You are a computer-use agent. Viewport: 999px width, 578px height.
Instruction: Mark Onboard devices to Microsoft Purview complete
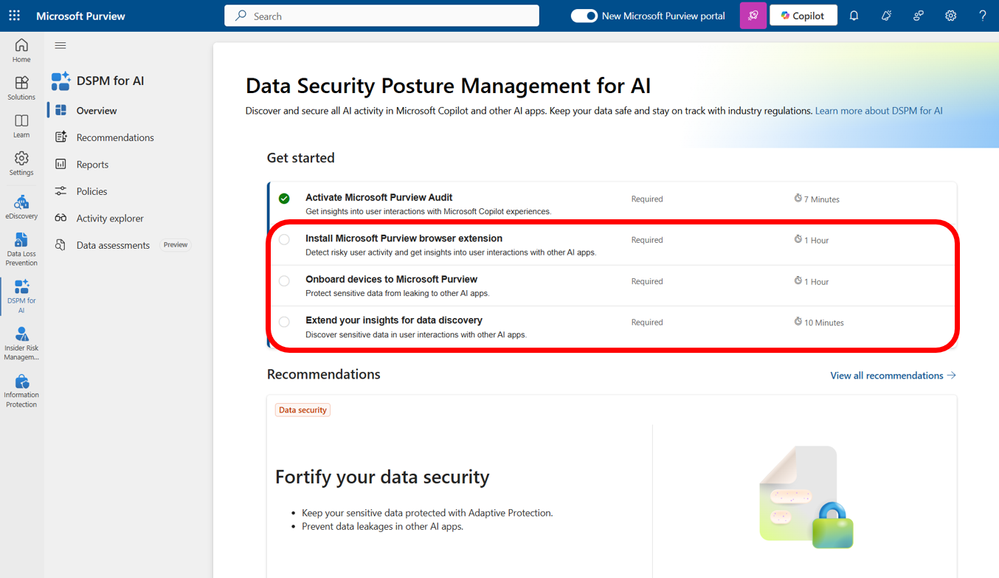click(284, 281)
